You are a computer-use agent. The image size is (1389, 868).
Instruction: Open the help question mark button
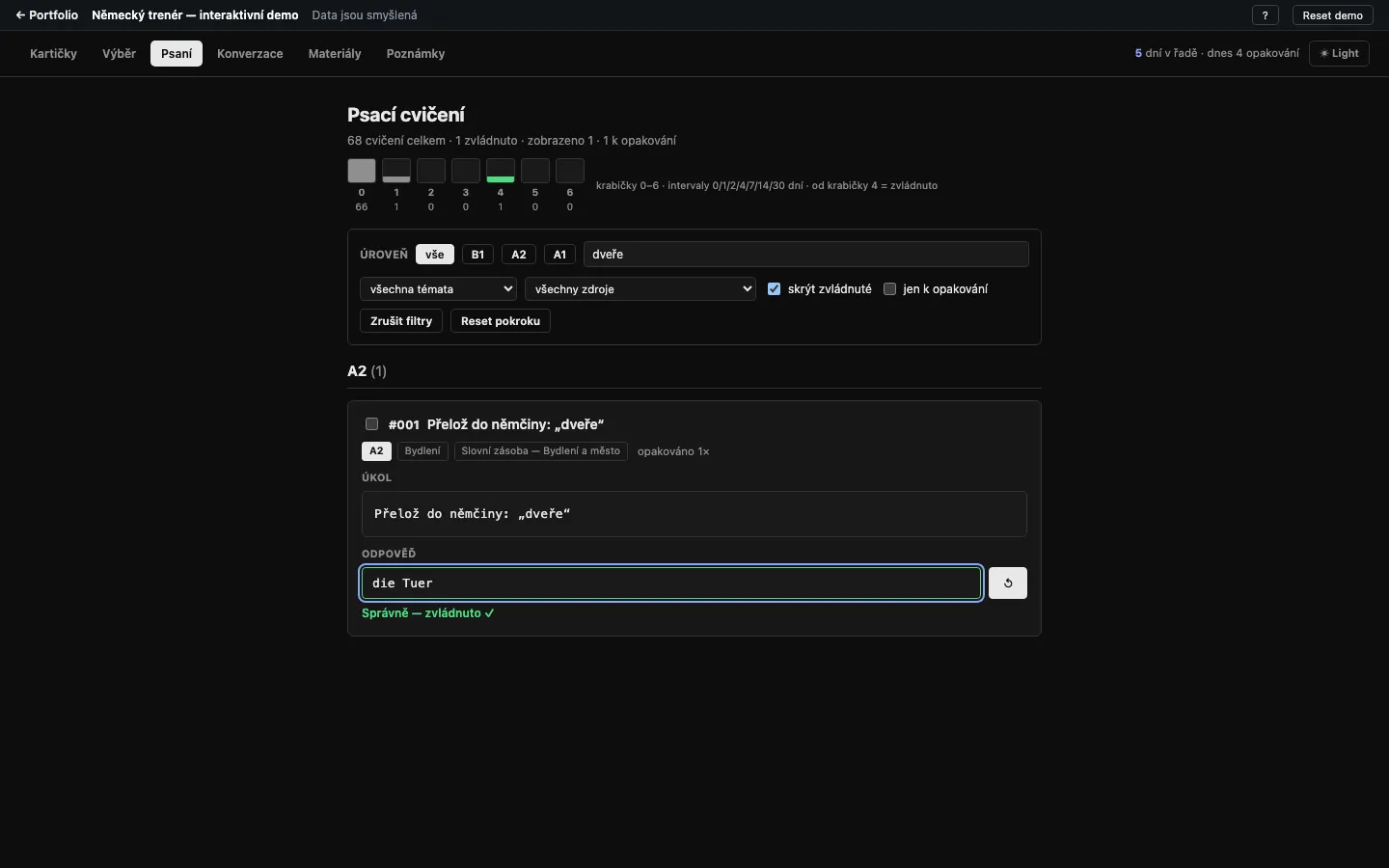pyautogui.click(x=1266, y=15)
